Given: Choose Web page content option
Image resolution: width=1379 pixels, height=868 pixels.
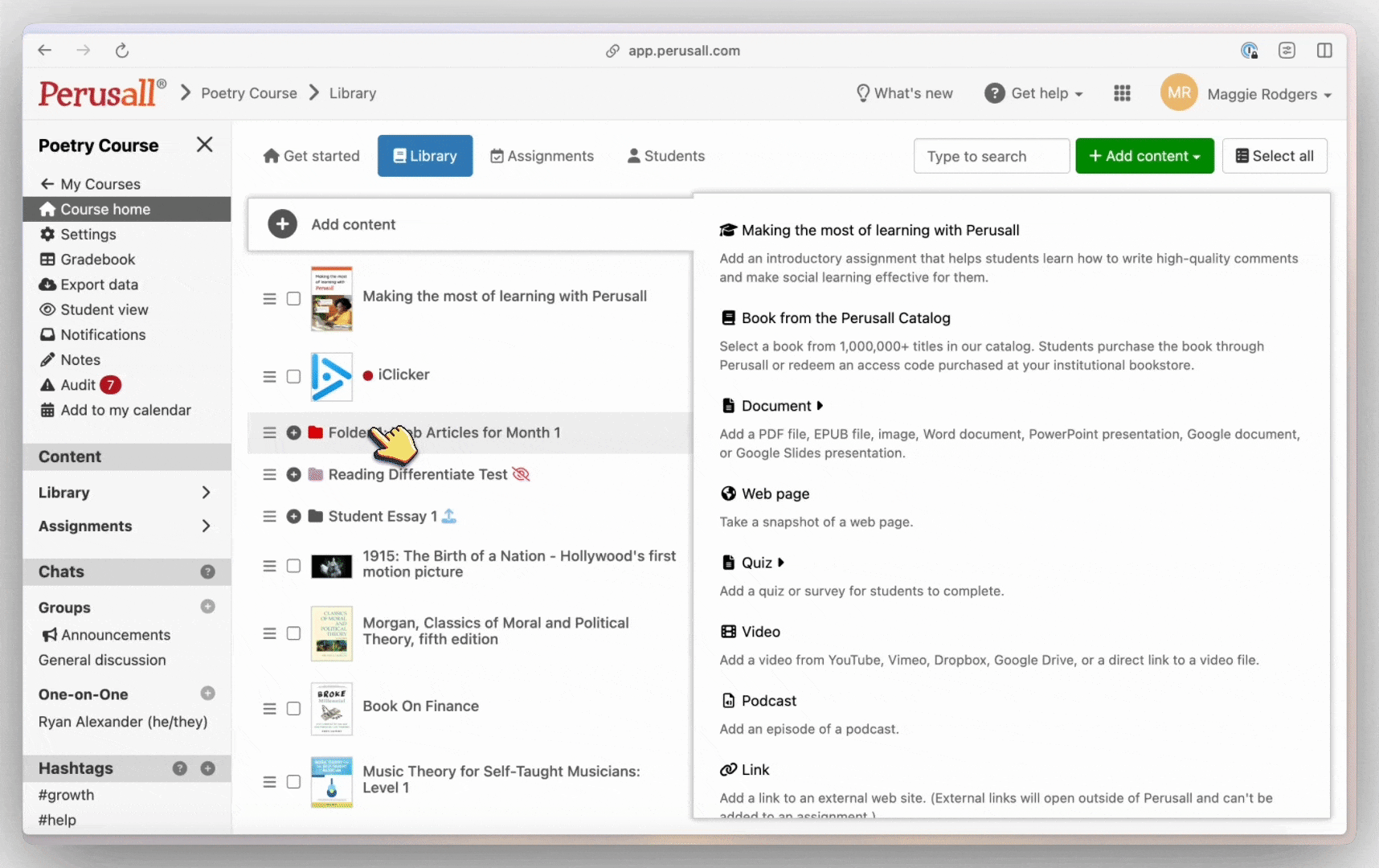Looking at the screenshot, I should pos(765,493).
